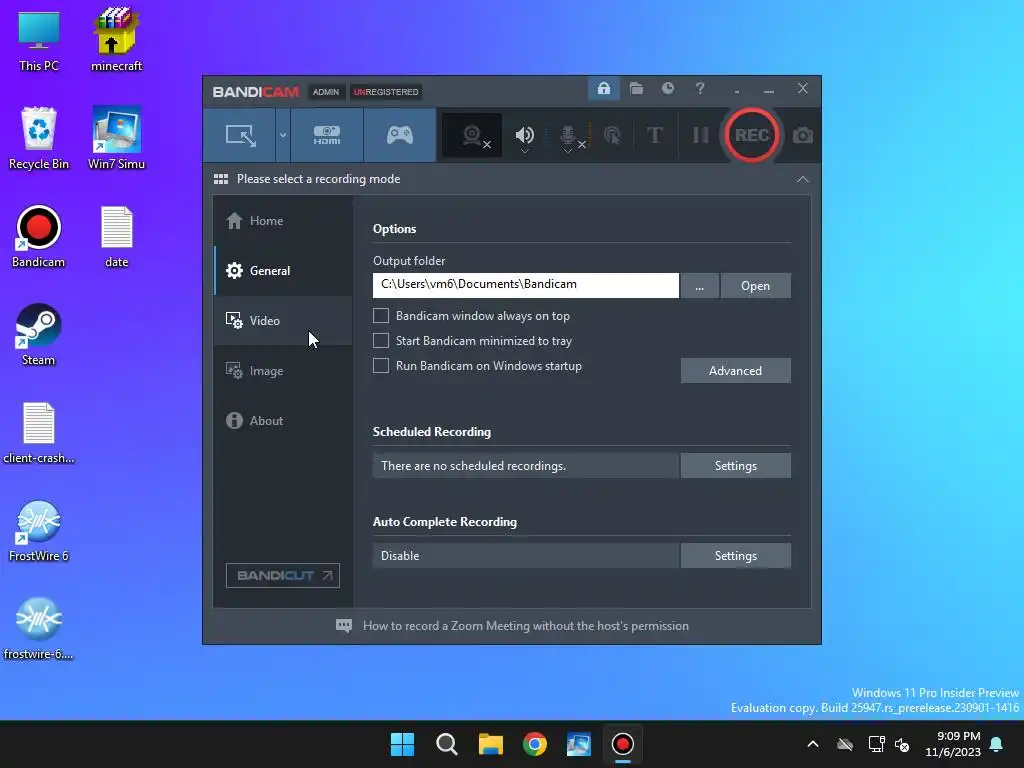Viewport: 1024px width, 768px height.
Task: Browse output folder with ... button
Action: pos(699,286)
